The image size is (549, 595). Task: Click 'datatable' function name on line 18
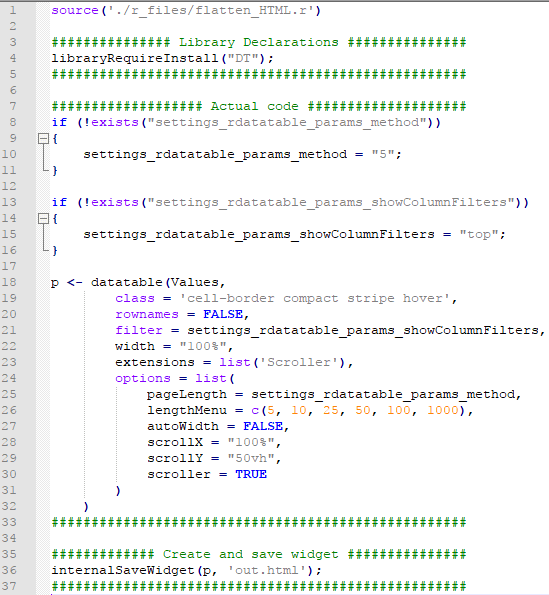[127, 282]
